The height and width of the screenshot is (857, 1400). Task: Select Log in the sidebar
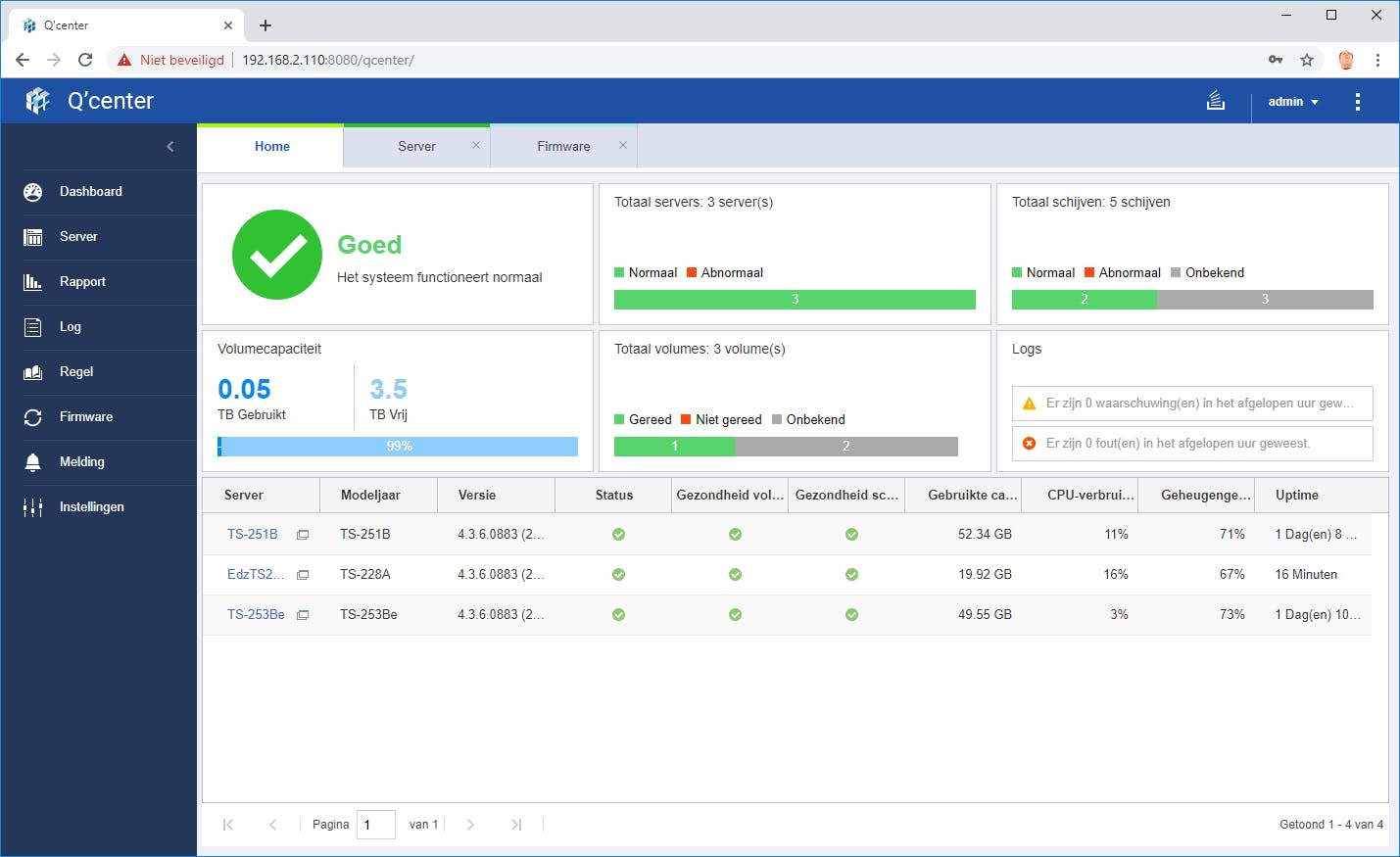pos(71,327)
